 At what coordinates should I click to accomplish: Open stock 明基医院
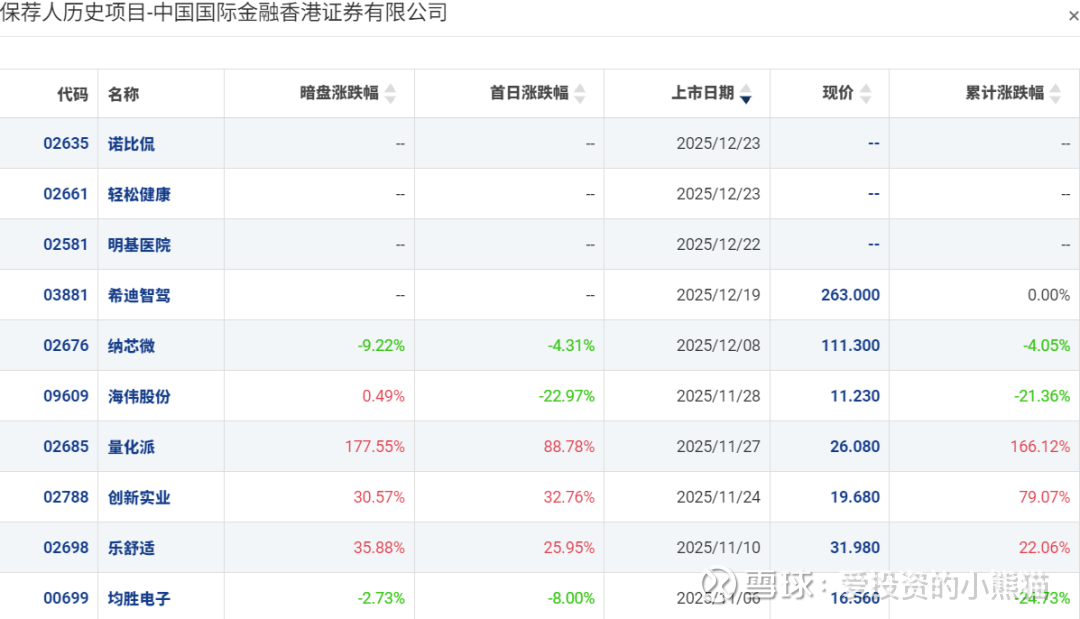[x=139, y=245]
